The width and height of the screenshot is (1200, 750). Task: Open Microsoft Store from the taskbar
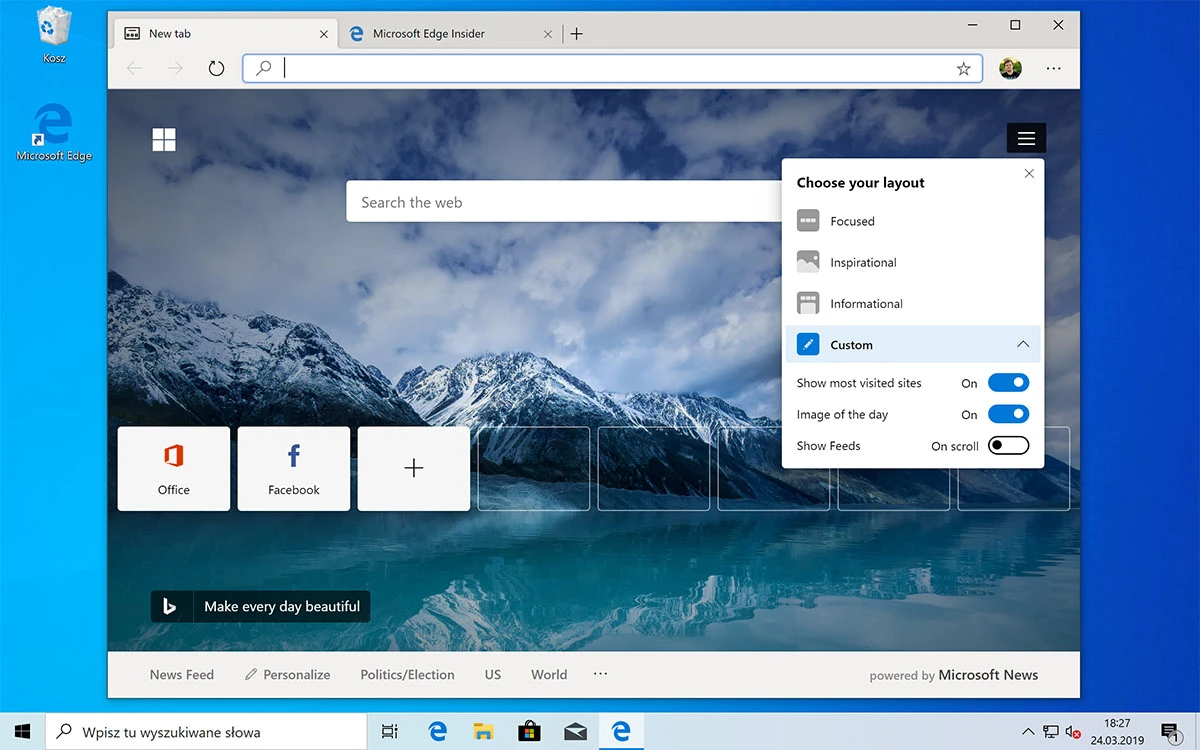[529, 732]
